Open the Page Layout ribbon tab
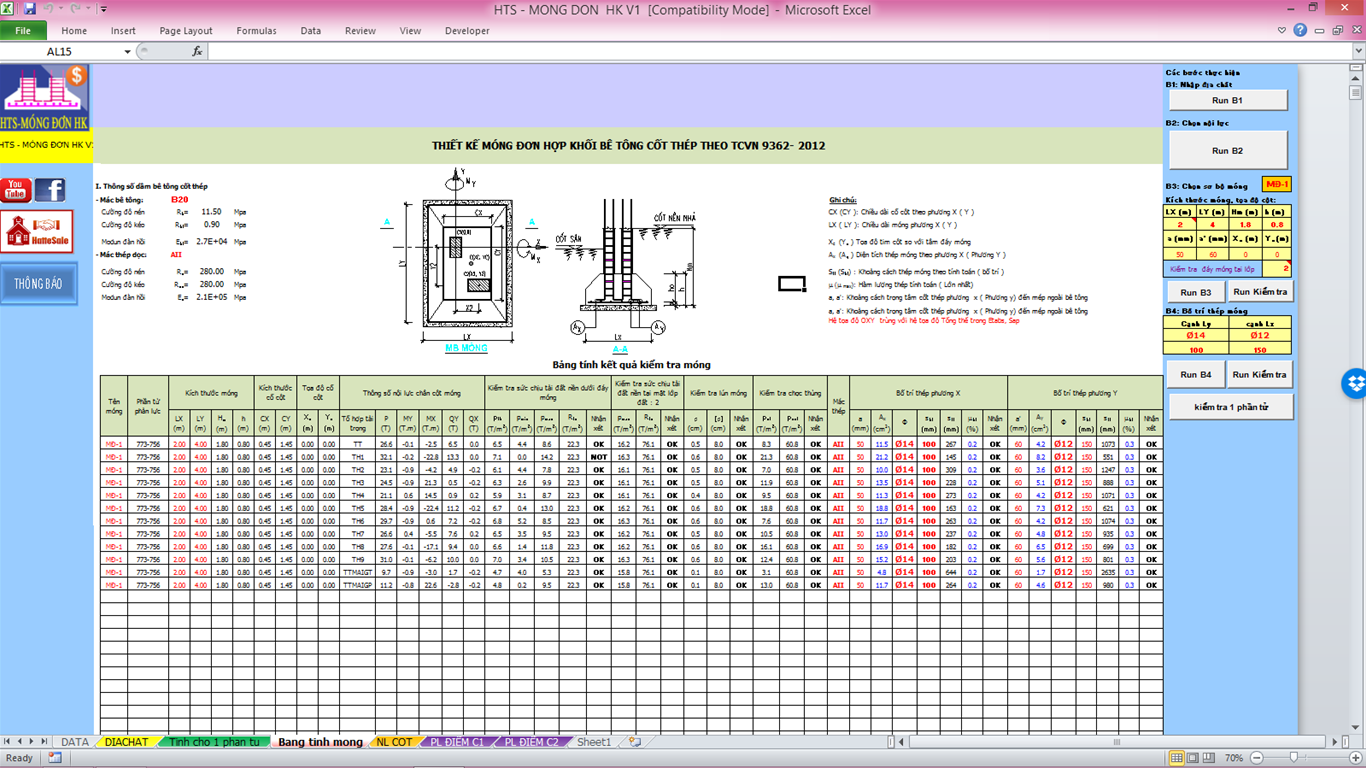 (x=186, y=31)
